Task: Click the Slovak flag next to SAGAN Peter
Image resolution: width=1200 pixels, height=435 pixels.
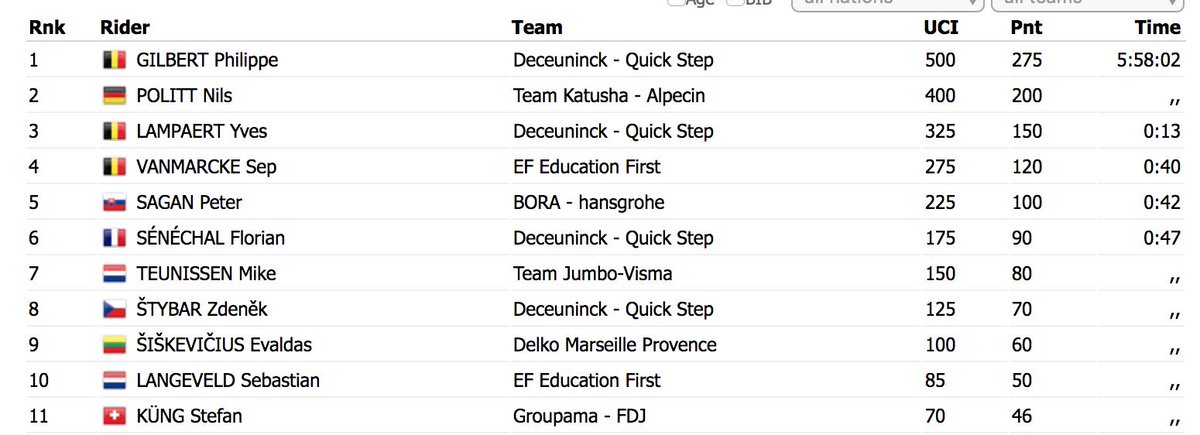Action: 114,203
